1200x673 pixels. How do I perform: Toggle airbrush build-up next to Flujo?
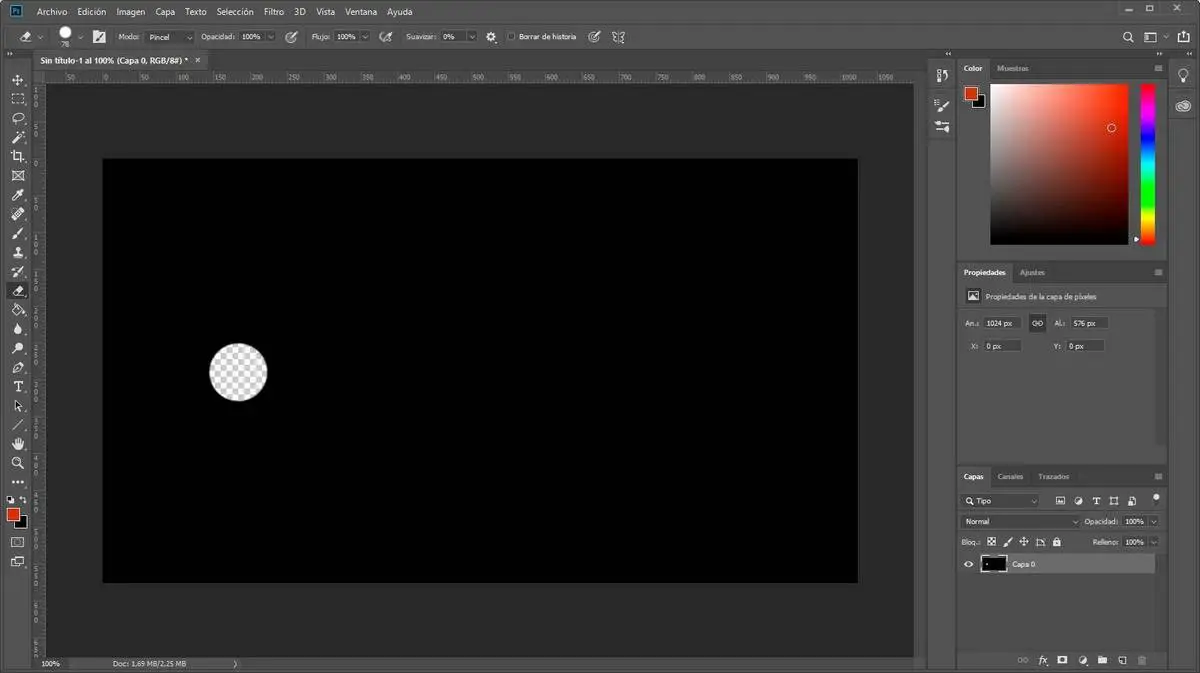point(385,37)
